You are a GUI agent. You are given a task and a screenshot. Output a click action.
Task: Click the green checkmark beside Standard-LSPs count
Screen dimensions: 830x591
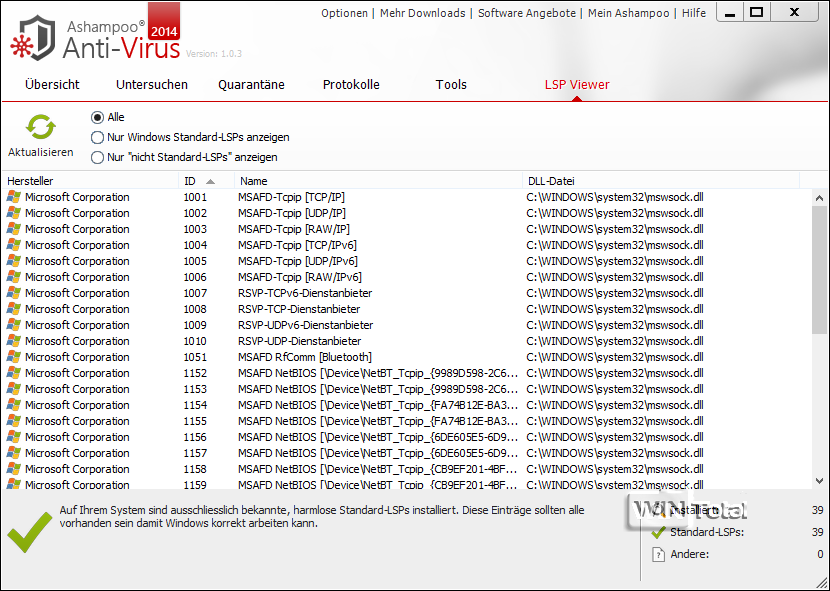(658, 532)
